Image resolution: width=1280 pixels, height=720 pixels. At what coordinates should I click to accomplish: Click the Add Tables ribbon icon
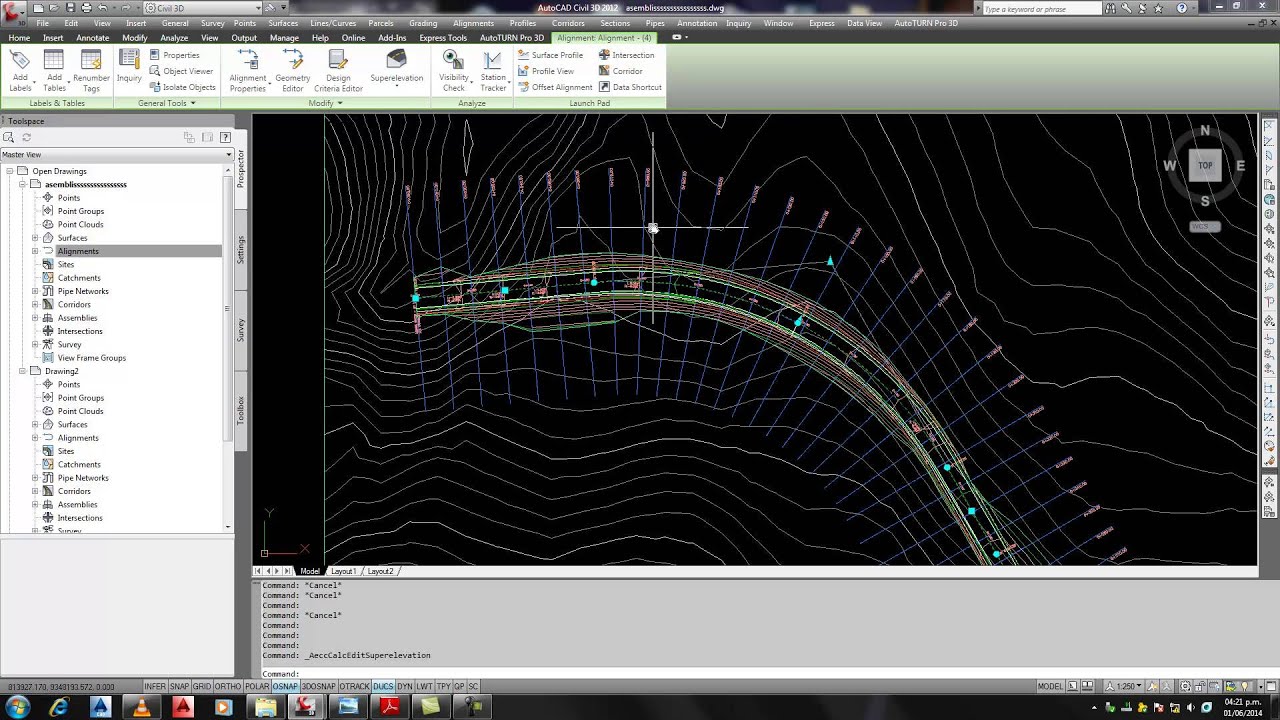[54, 71]
